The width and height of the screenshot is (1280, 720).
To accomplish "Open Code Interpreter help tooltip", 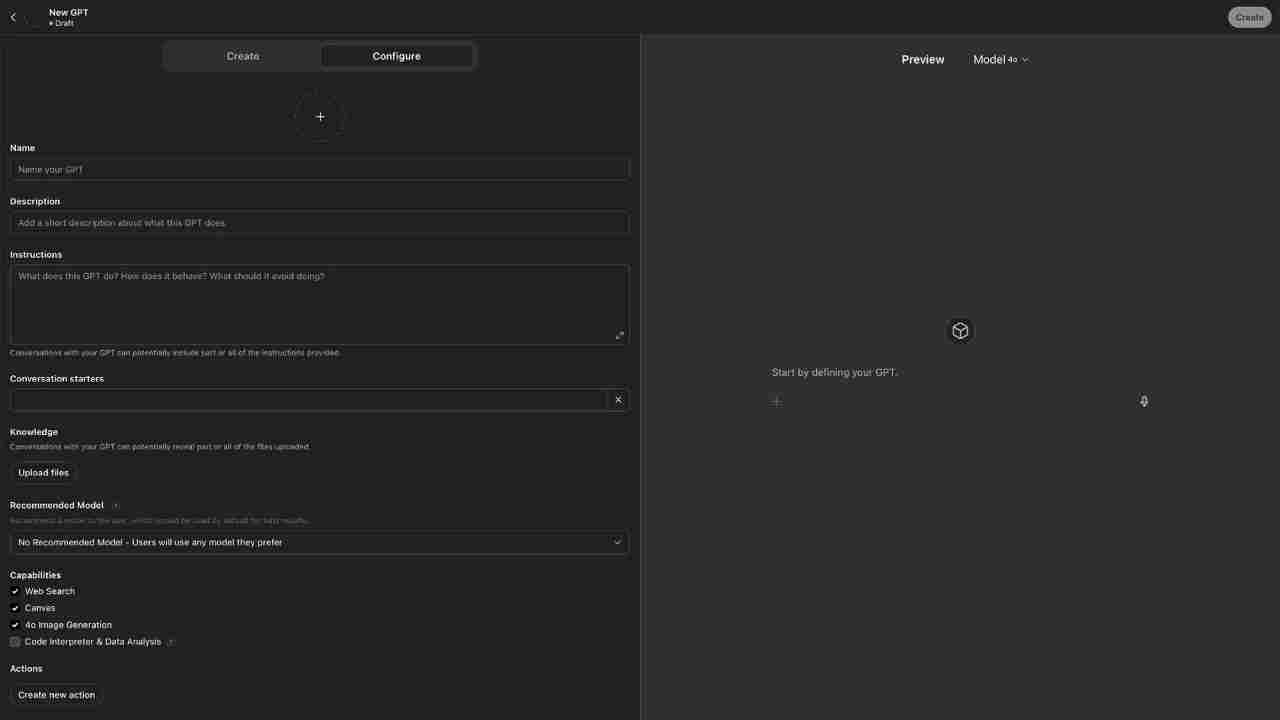I will [x=171, y=642].
